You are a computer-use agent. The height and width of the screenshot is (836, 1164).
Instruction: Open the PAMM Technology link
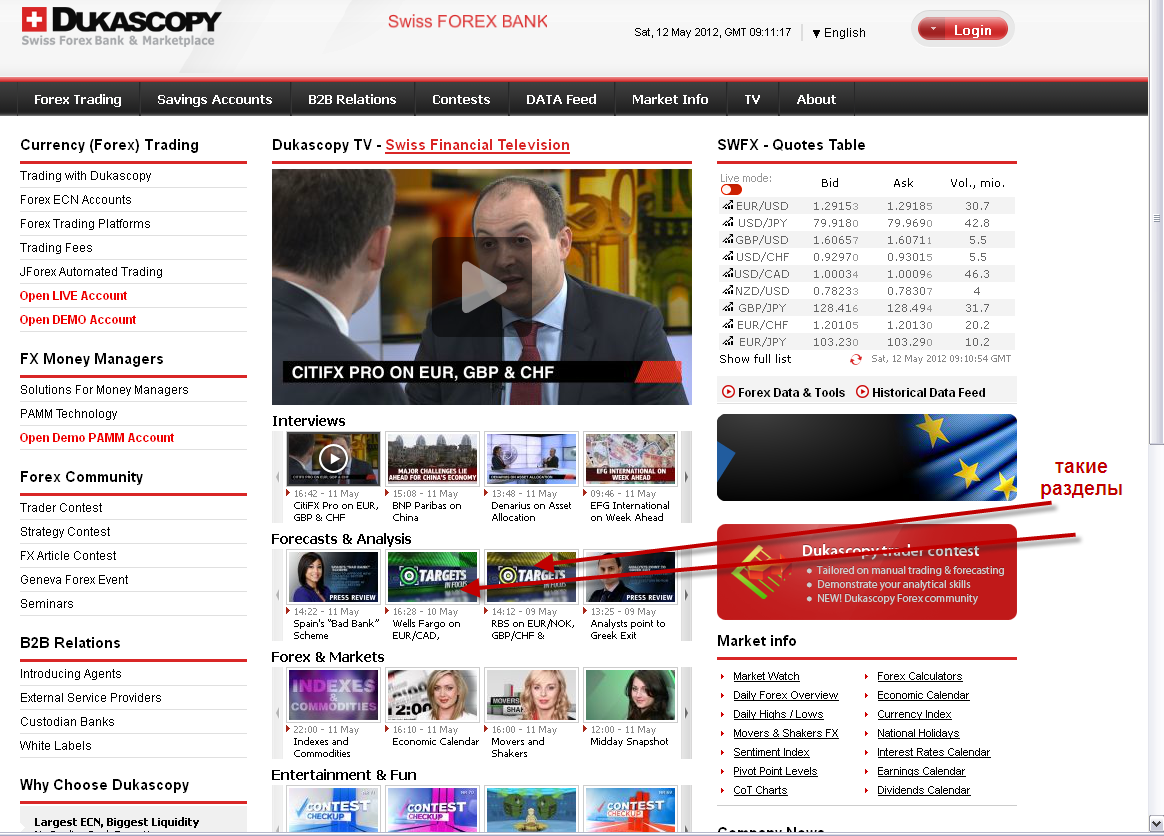[68, 414]
